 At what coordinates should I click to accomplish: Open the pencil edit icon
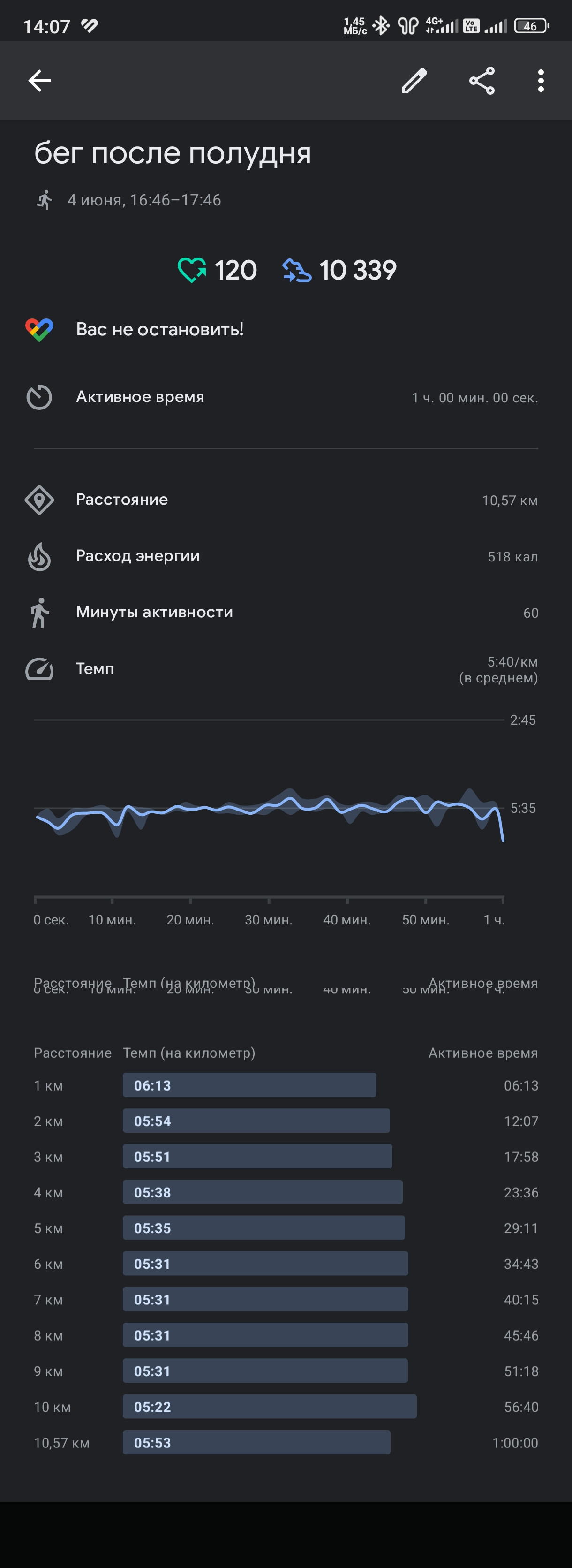pyautogui.click(x=414, y=80)
